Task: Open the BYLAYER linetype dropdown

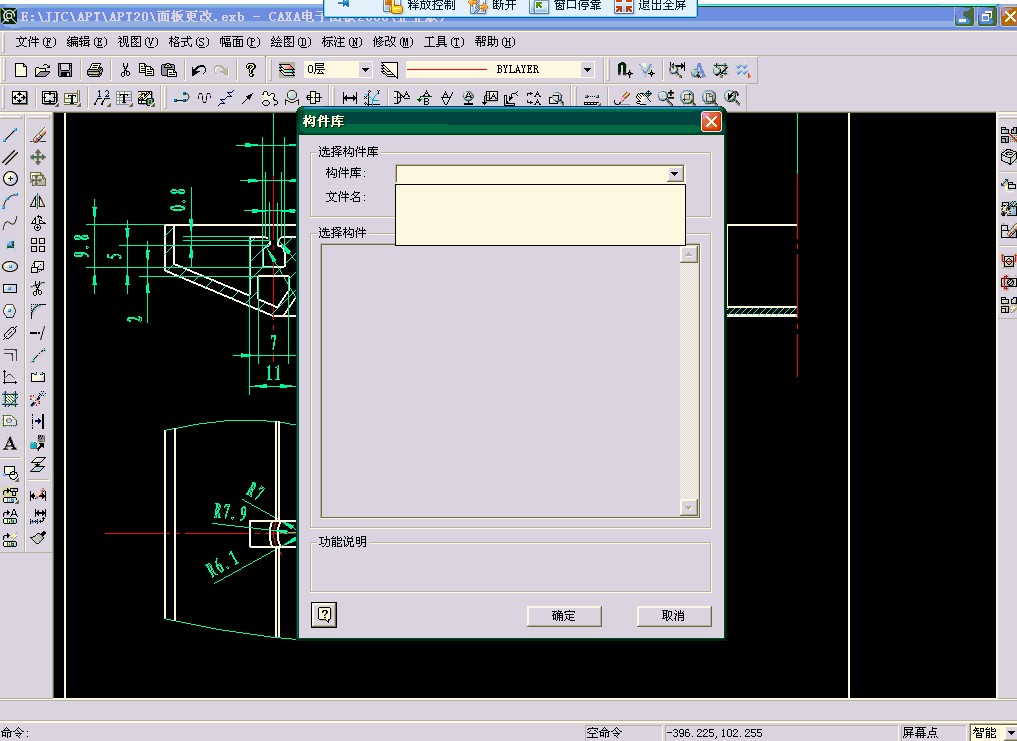Action: (587, 70)
